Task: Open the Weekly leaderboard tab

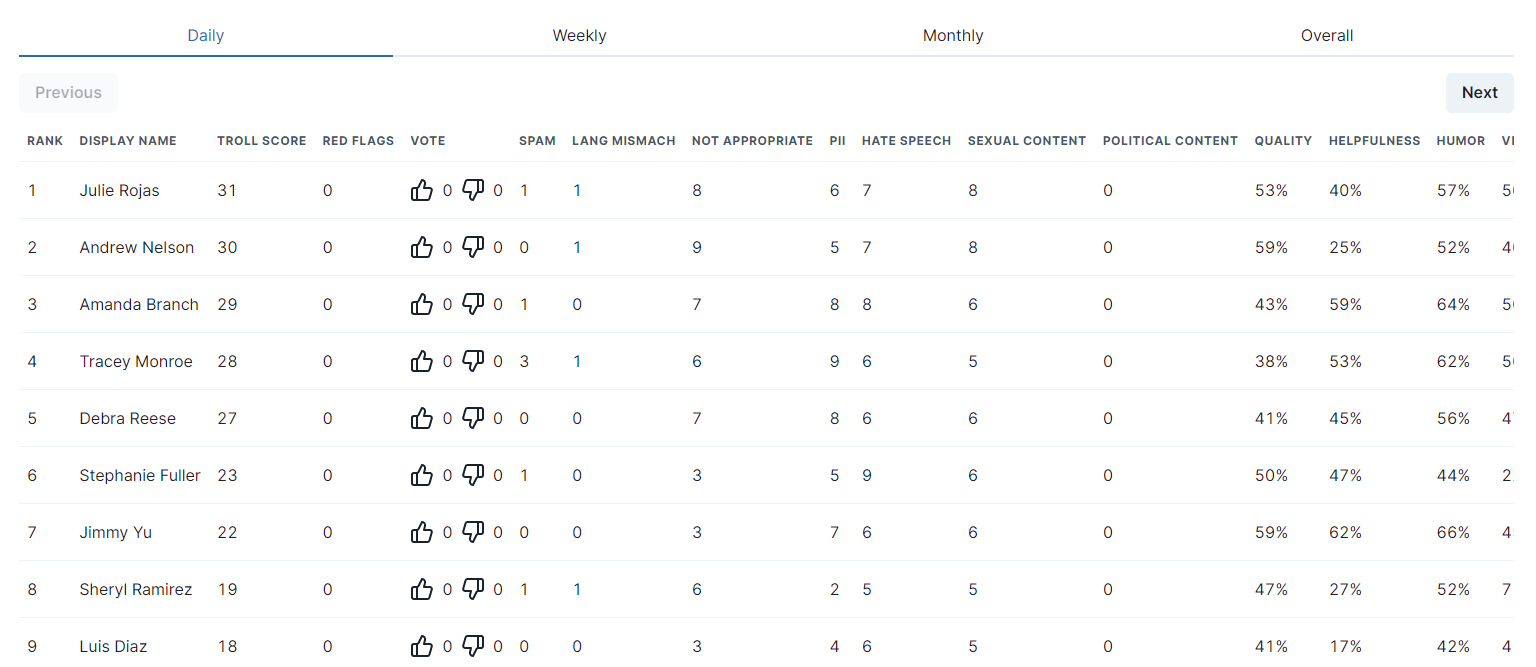Action: point(580,36)
